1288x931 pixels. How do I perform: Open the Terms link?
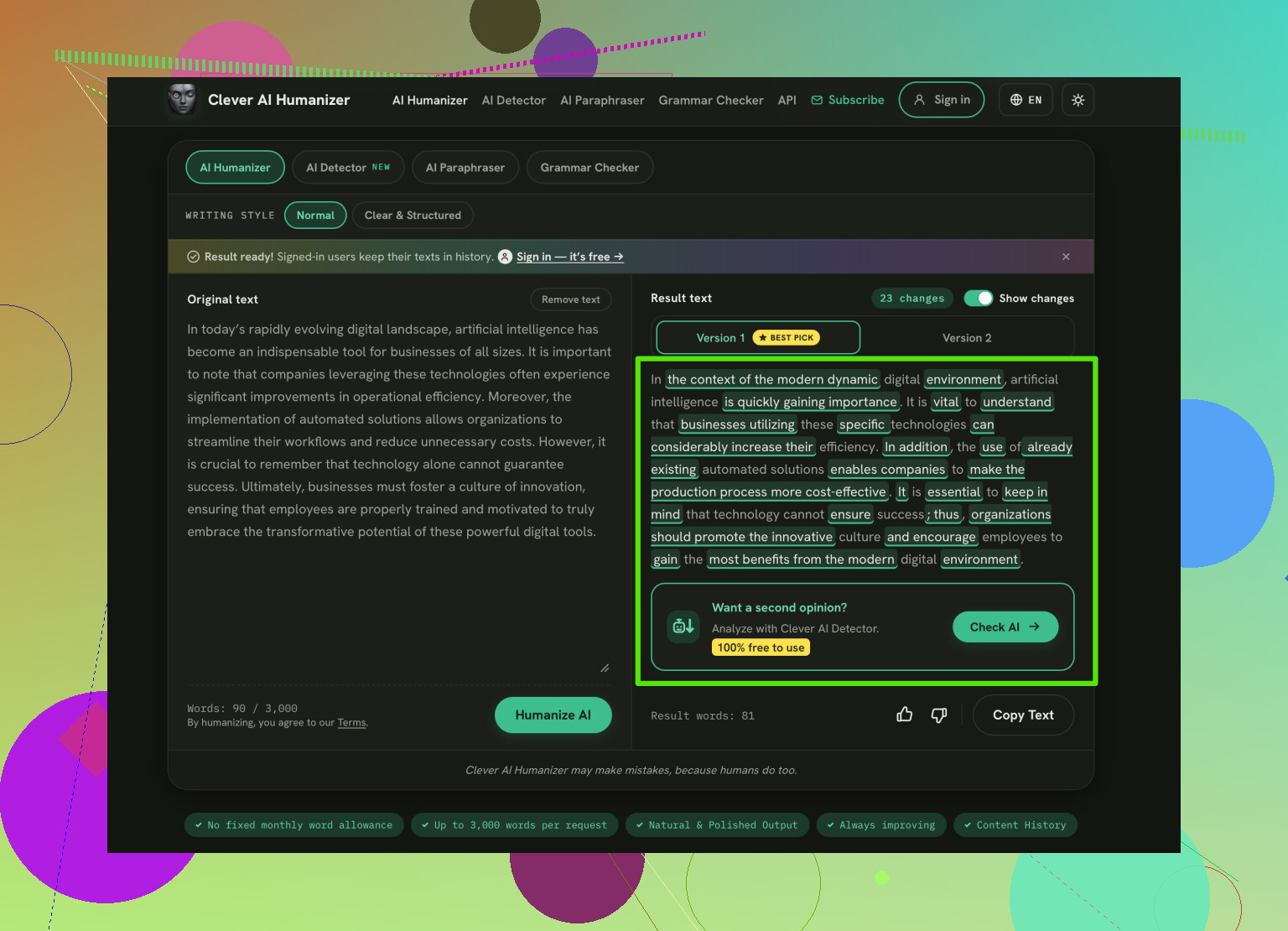pyautogui.click(x=351, y=722)
